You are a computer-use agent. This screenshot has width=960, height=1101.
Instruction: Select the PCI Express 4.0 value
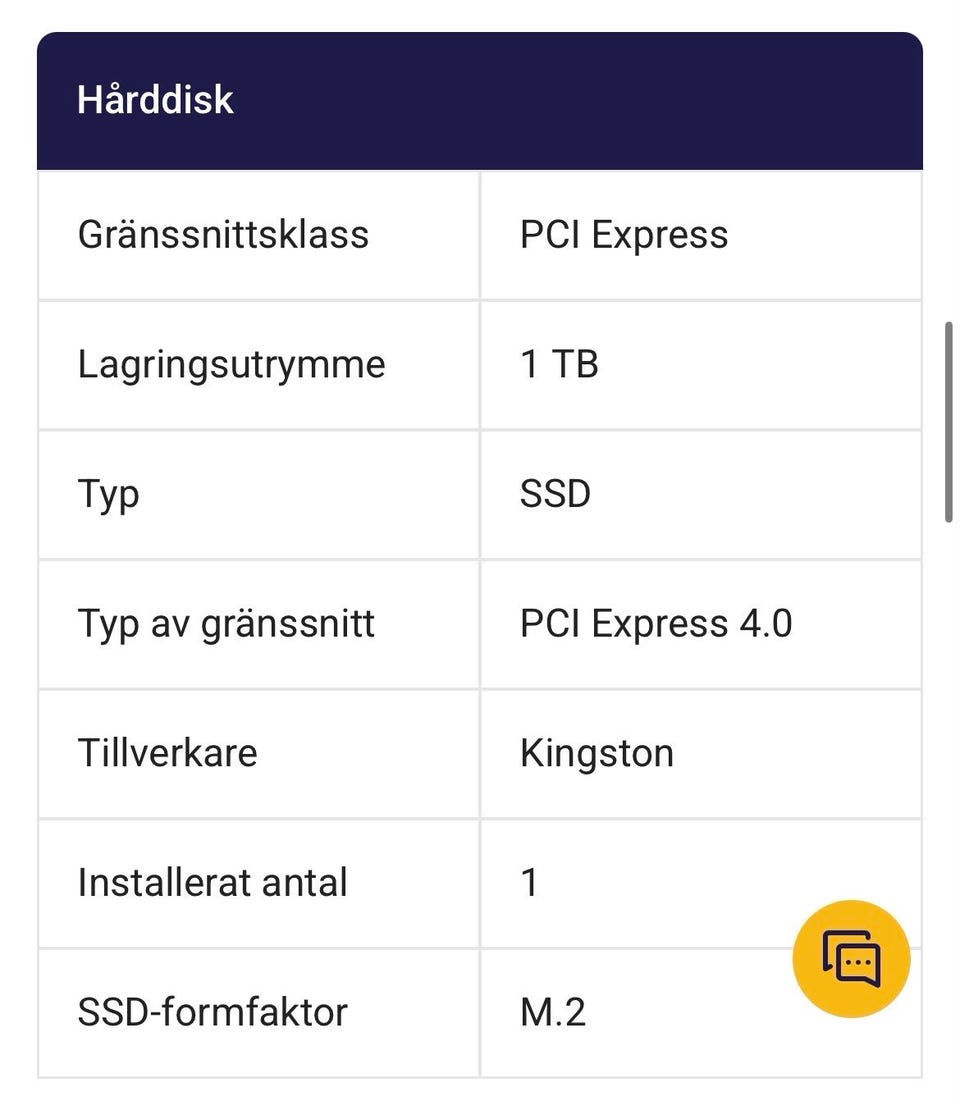[x=656, y=624]
